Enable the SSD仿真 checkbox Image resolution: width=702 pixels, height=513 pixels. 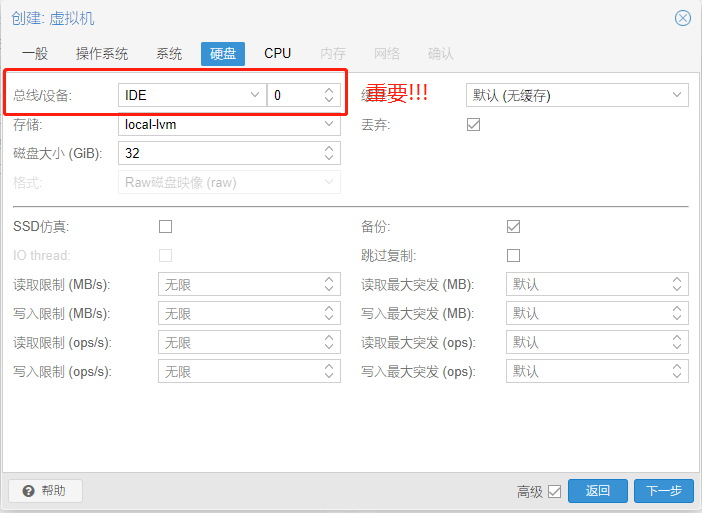[166, 227]
